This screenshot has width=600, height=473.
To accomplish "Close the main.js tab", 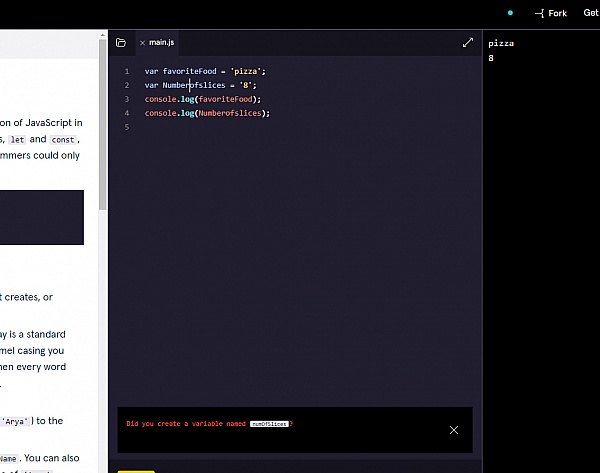I will pyautogui.click(x=142, y=43).
